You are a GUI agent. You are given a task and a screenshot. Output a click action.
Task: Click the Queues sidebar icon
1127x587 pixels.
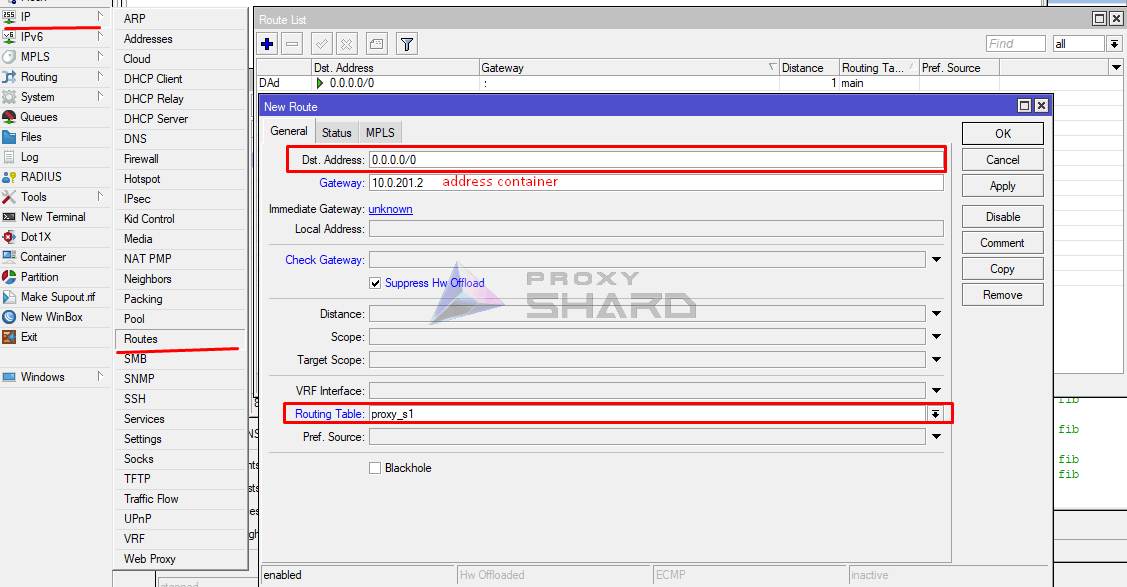coord(10,117)
